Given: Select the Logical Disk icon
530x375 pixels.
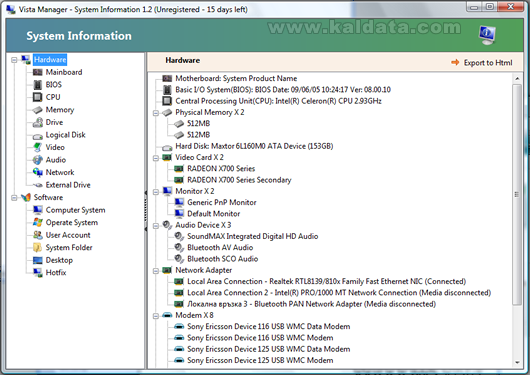Looking at the screenshot, I should tap(37, 136).
